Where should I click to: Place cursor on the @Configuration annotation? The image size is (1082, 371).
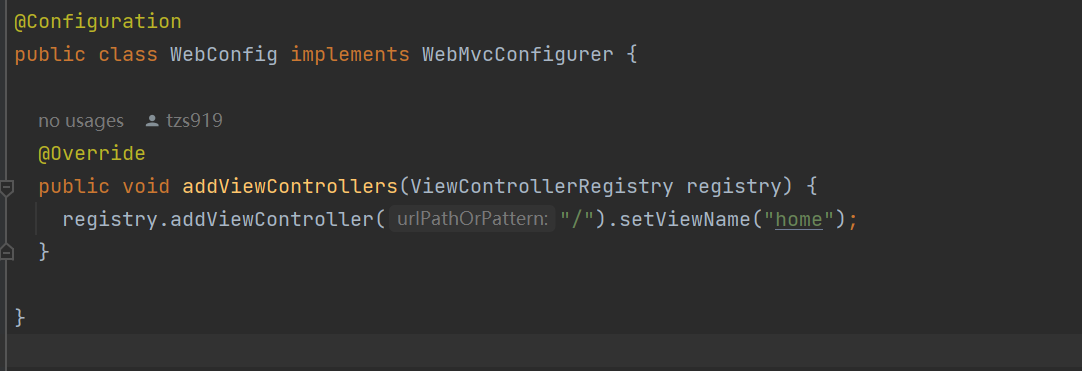[x=98, y=21]
